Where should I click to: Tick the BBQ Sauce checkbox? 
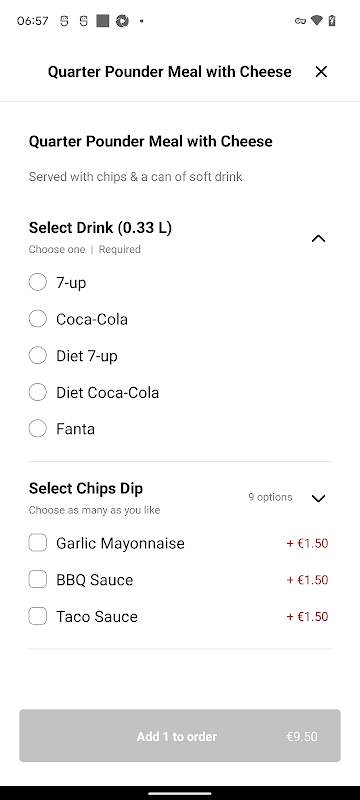(x=38, y=580)
